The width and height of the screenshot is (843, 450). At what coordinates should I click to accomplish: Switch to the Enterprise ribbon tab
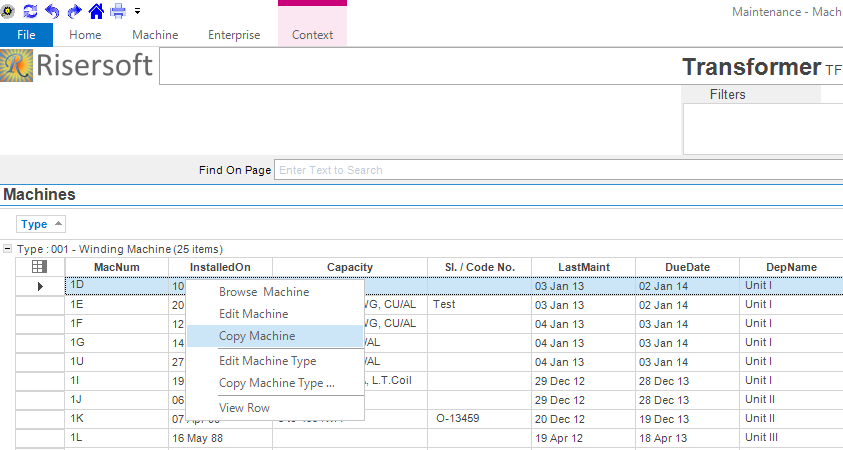coord(234,35)
